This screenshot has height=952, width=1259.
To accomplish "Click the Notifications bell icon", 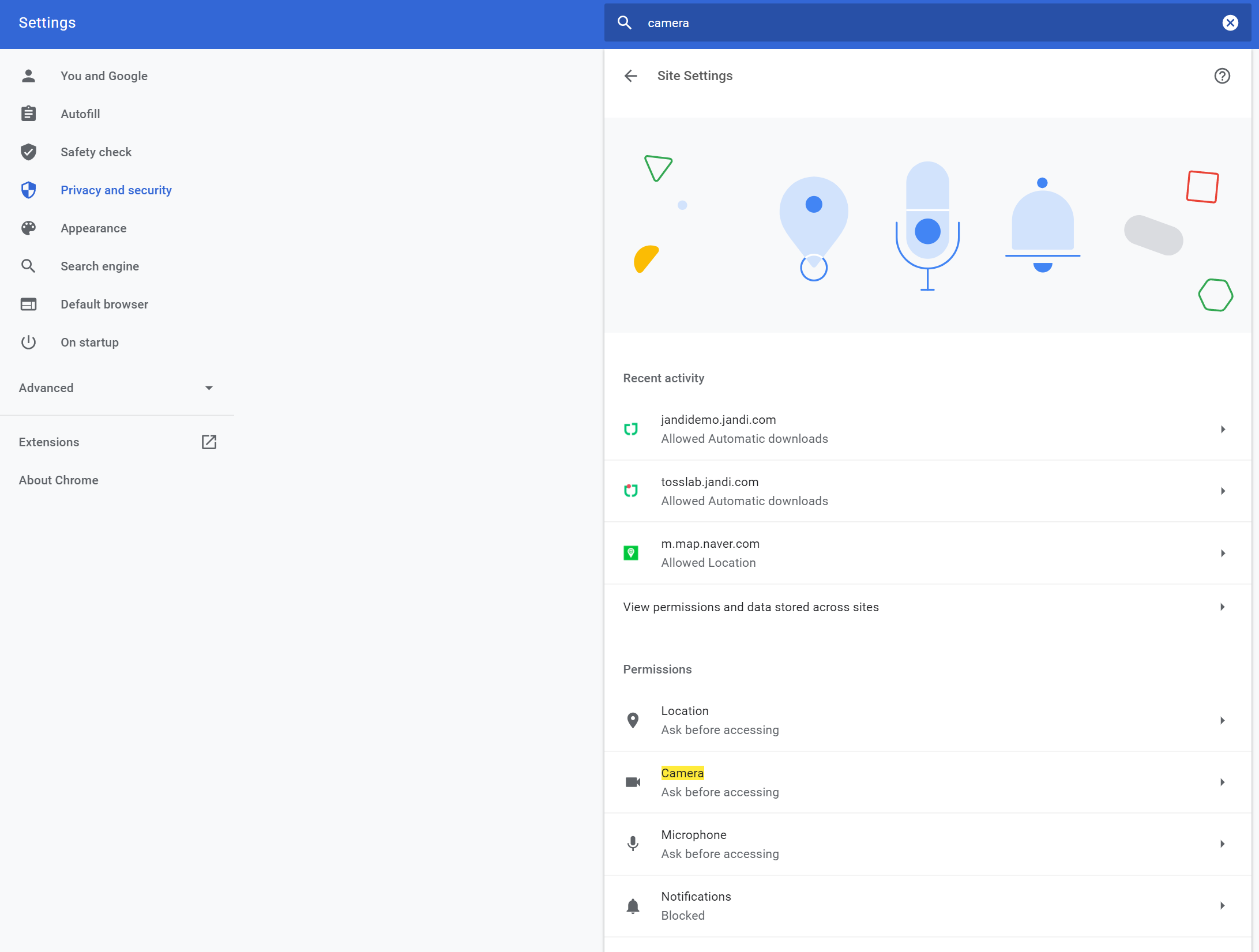I will tap(633, 905).
